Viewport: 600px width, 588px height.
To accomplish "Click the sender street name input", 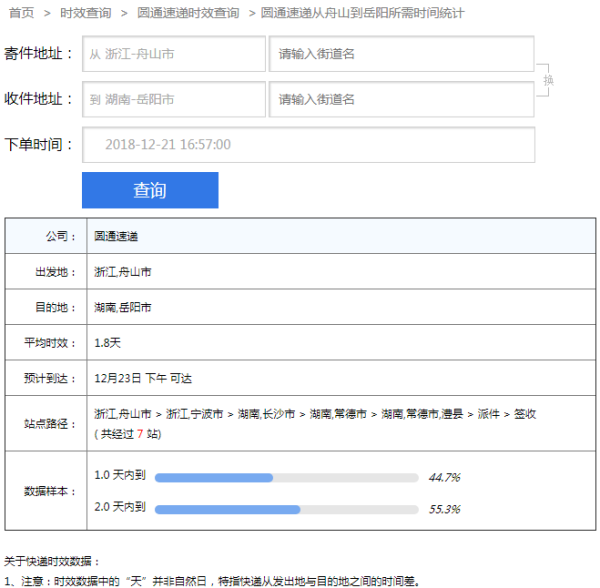I will 401,54.
